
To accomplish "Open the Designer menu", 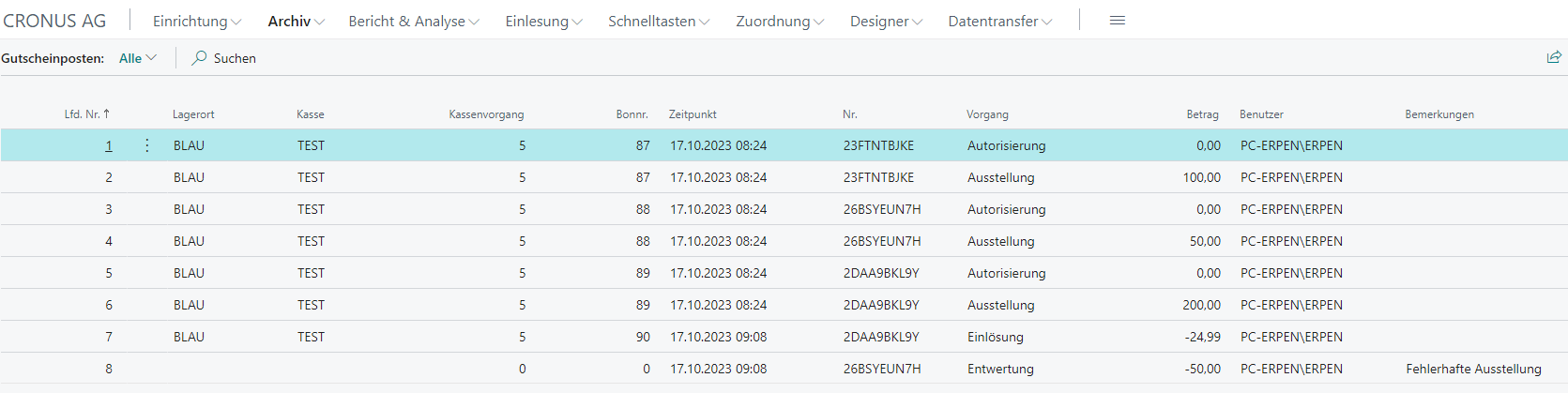I will coord(886,21).
